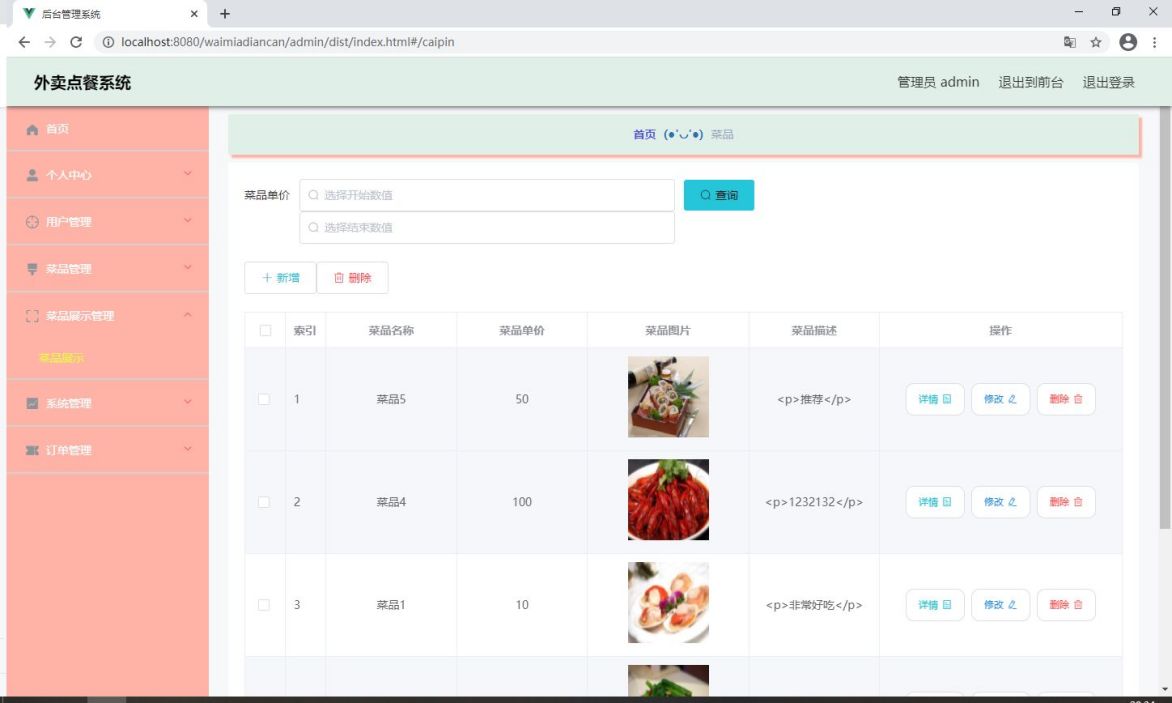Click 删除 for row 菜品5

pos(1066,399)
